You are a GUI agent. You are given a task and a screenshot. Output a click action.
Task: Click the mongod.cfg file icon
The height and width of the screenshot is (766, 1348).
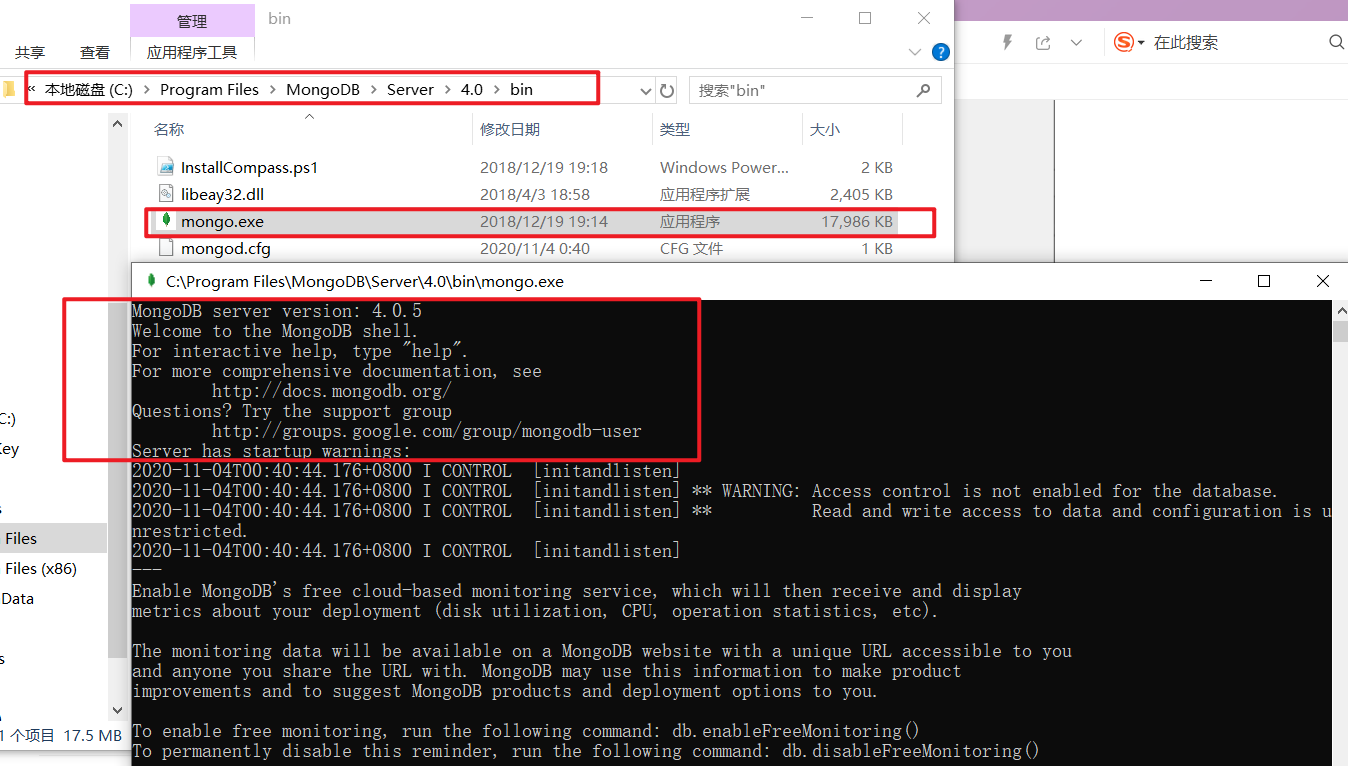pos(166,248)
